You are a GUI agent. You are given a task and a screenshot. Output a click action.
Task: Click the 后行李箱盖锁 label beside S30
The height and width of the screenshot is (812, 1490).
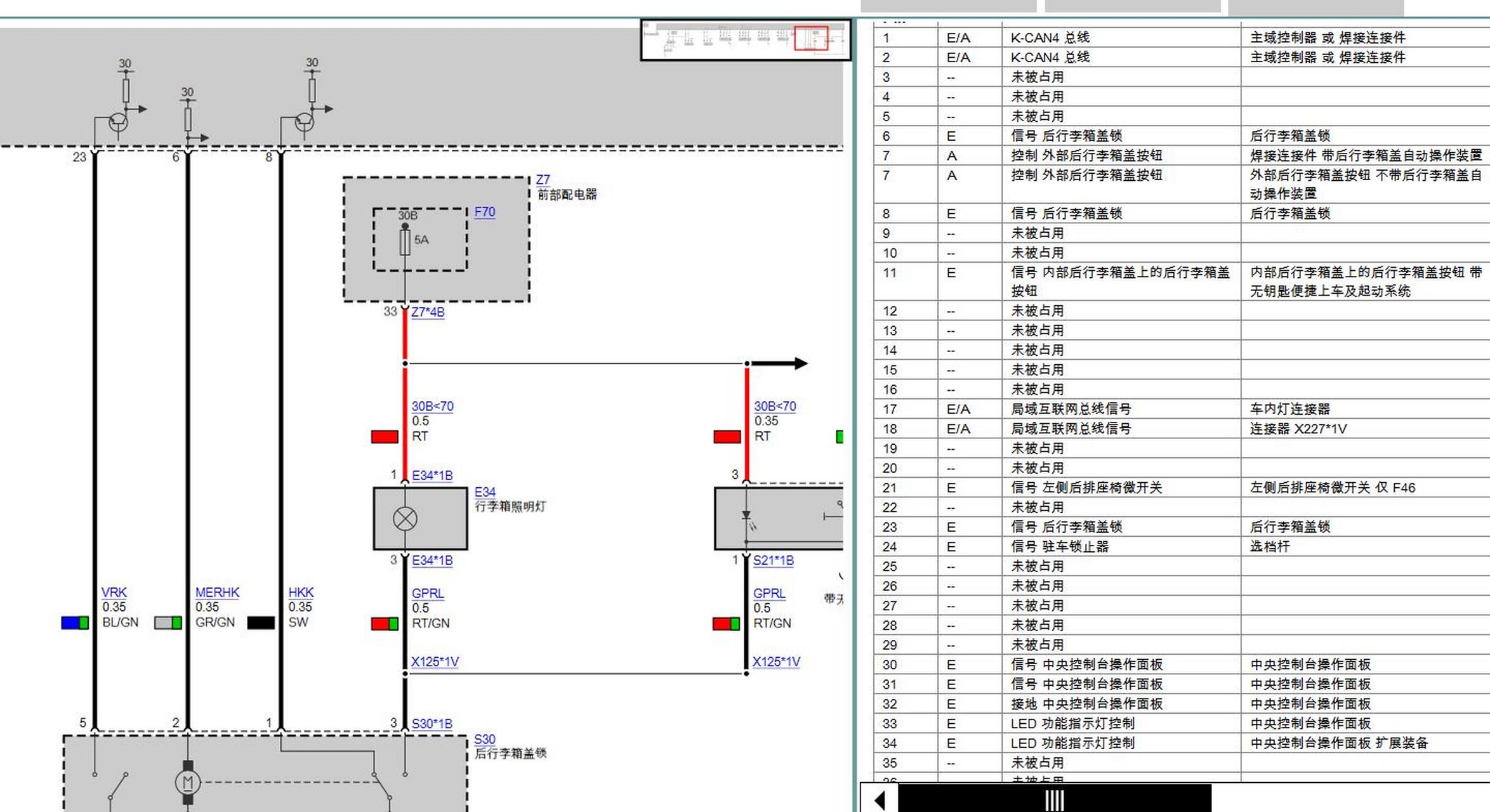(510, 753)
